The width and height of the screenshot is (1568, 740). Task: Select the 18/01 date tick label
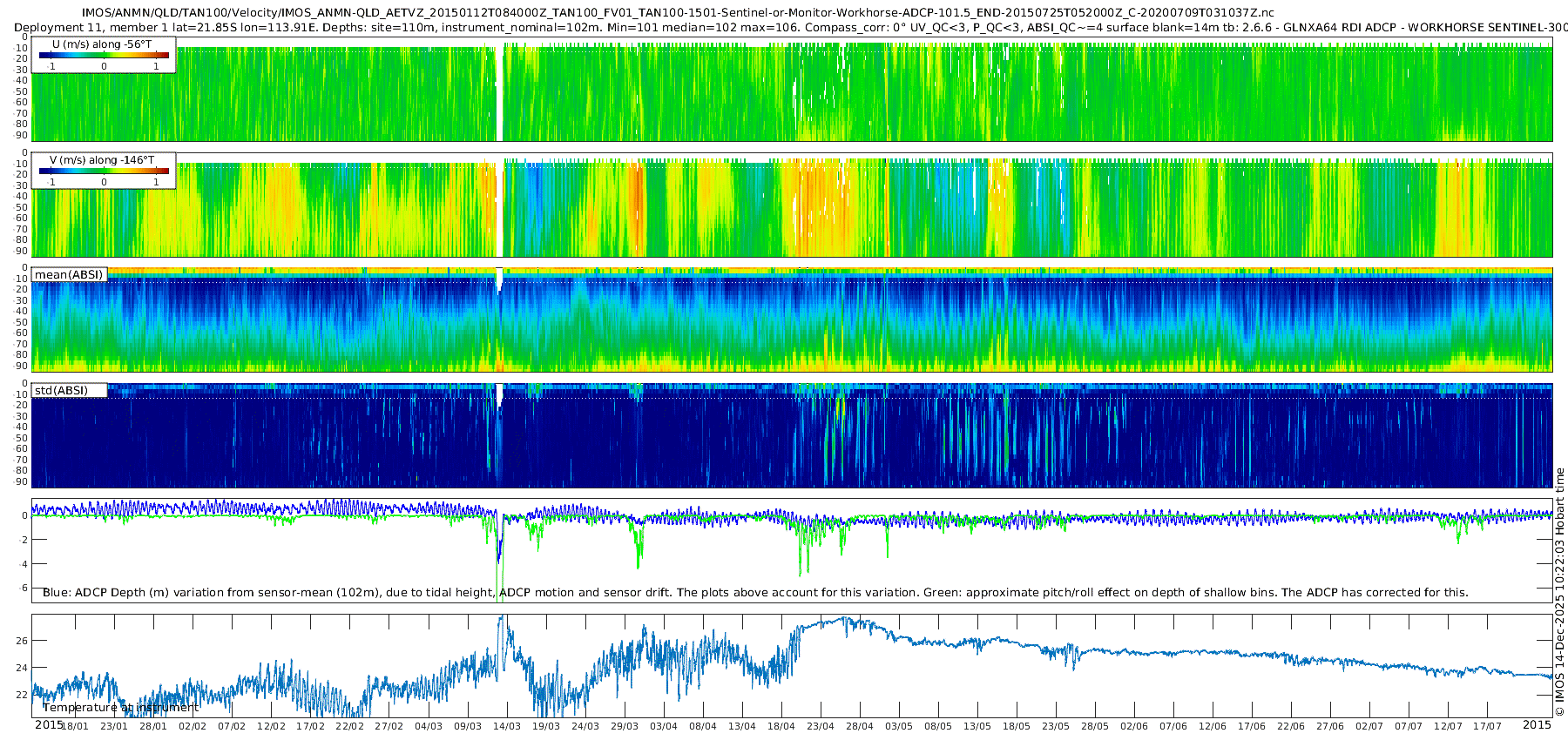point(75,726)
